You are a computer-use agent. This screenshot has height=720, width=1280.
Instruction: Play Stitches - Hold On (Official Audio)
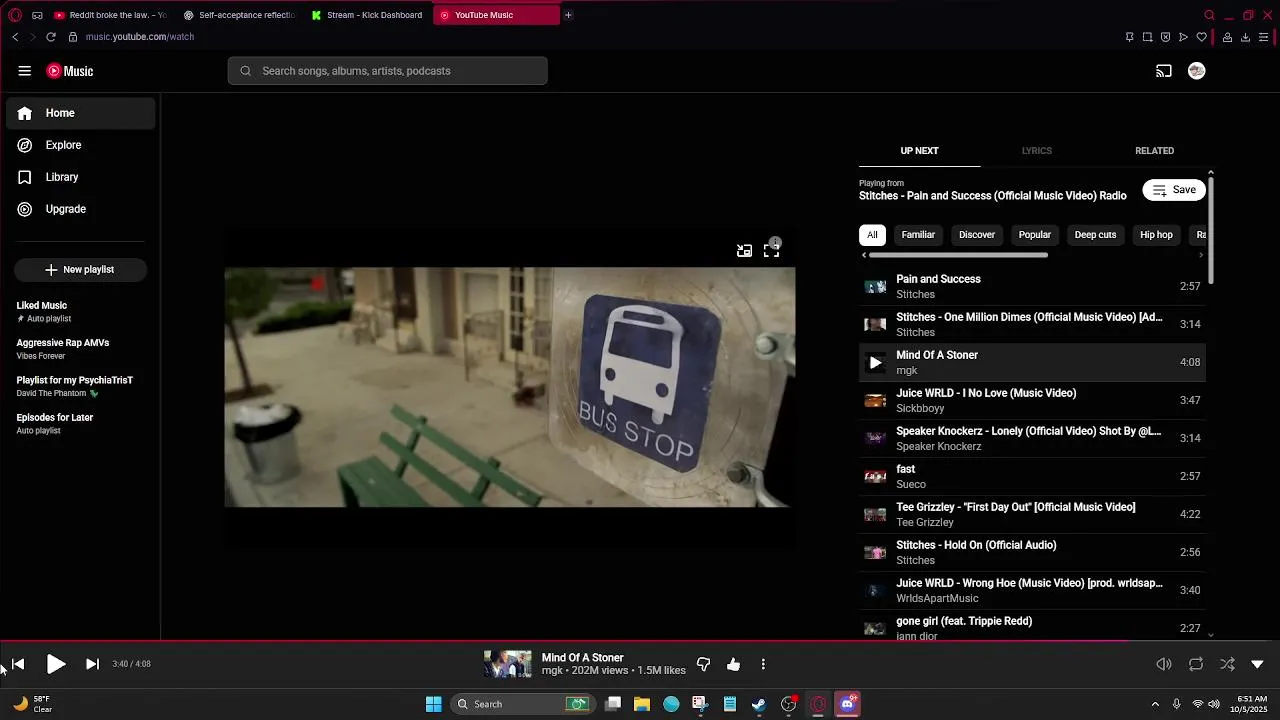(1032, 552)
